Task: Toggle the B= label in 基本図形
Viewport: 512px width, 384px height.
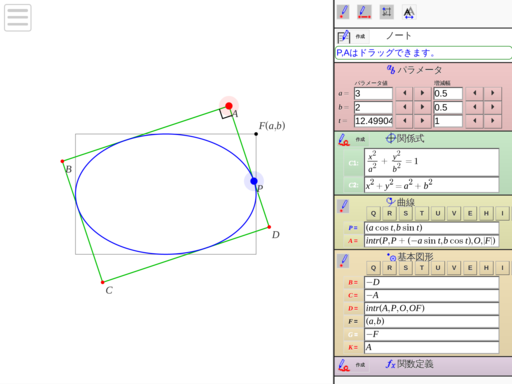Action: [353, 282]
